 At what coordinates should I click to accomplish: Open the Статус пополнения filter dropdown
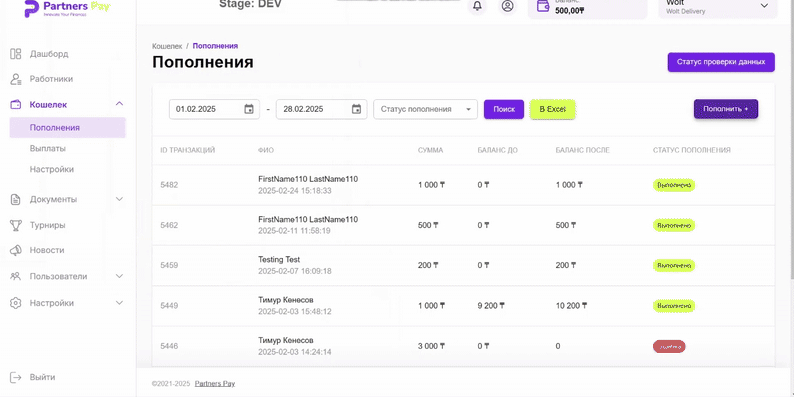(x=425, y=109)
